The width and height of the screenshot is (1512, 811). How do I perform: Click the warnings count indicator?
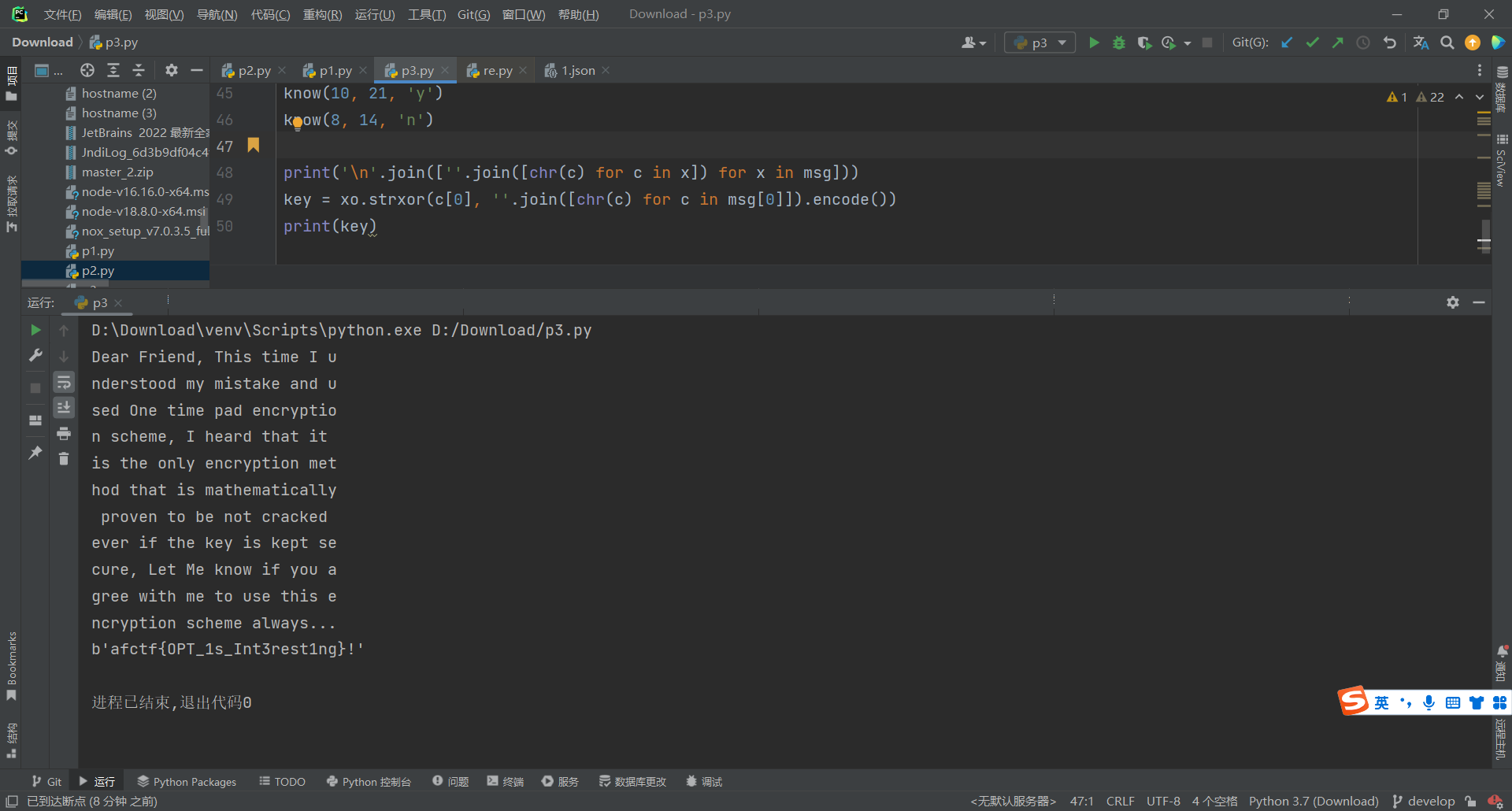1415,97
